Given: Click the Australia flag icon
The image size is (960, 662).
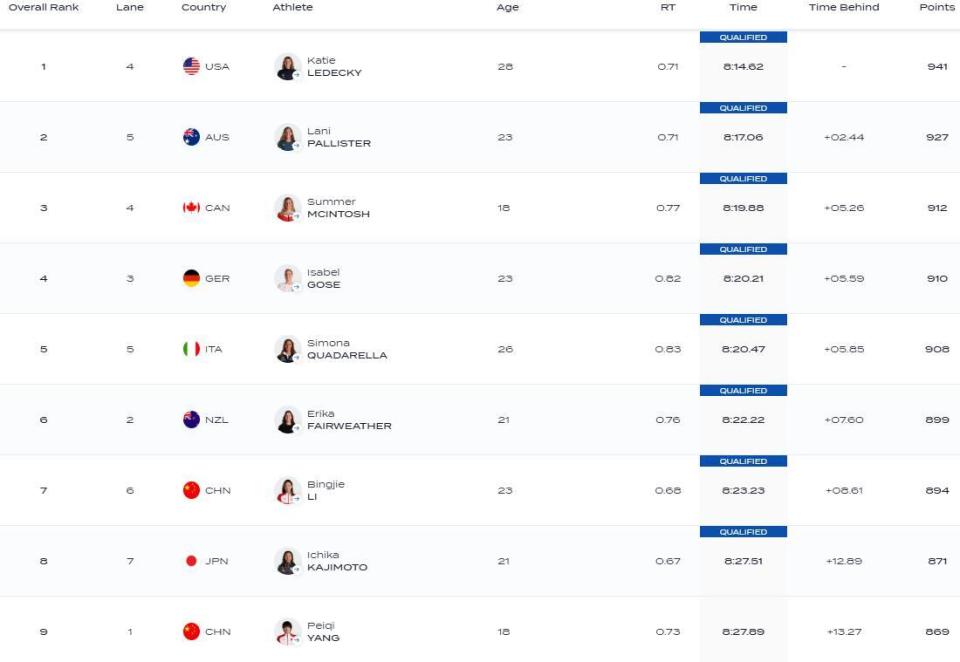Looking at the screenshot, I should coord(191,137).
